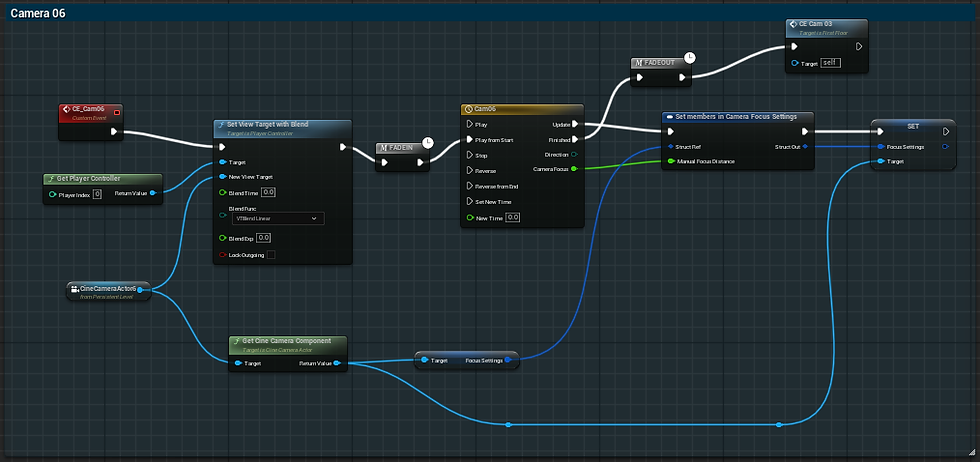The width and height of the screenshot is (980, 462).
Task: Click Set View Target execution output pin
Action: tap(343, 147)
